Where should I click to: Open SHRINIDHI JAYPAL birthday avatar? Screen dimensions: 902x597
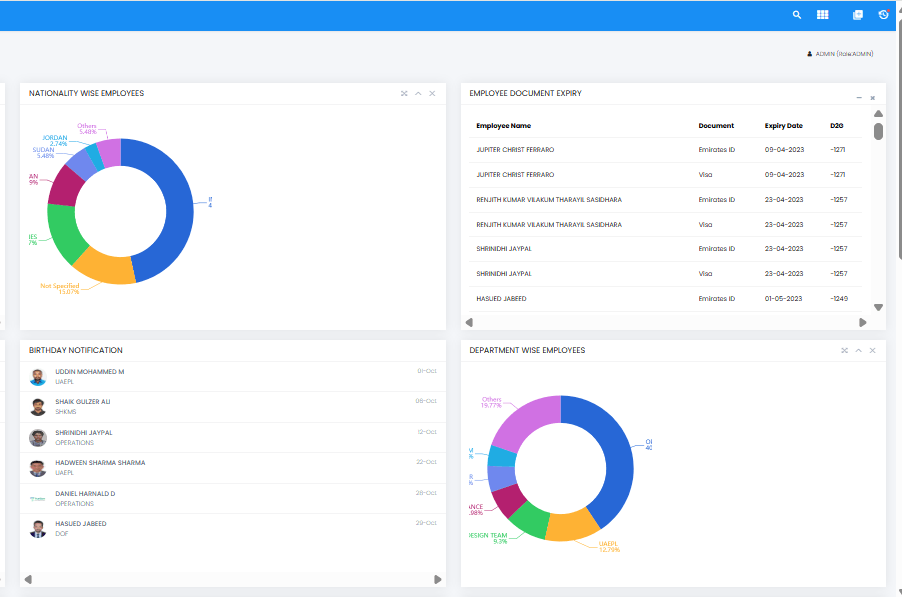coord(38,438)
